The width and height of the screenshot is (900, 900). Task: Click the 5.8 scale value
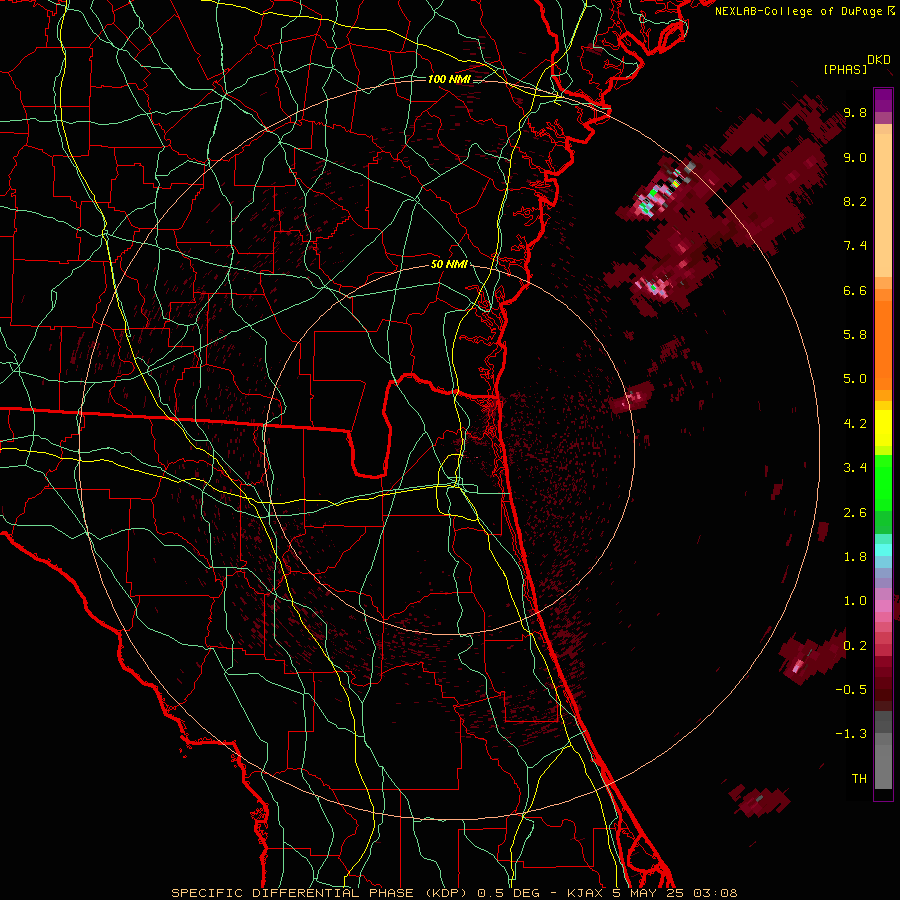[855, 335]
